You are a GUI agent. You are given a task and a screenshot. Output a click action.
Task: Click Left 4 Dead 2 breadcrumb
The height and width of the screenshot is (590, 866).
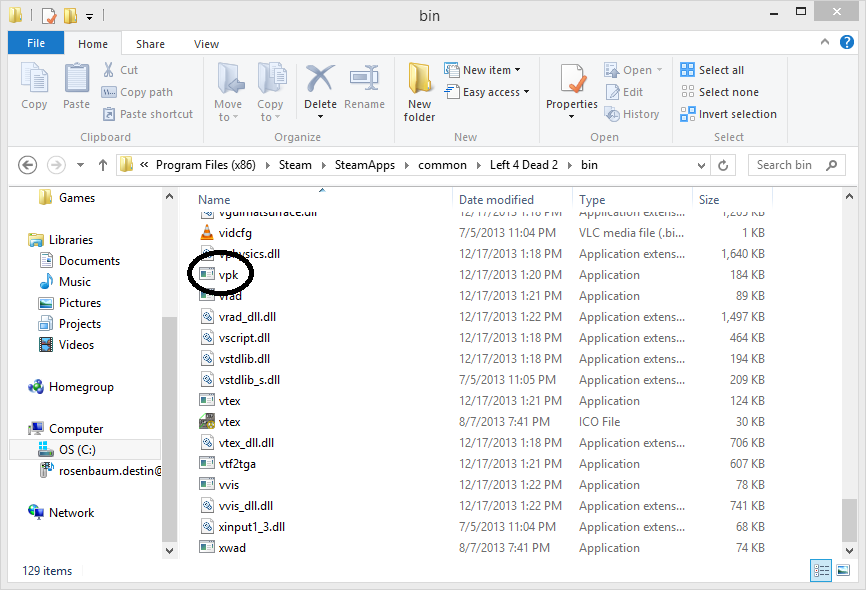tap(524, 165)
